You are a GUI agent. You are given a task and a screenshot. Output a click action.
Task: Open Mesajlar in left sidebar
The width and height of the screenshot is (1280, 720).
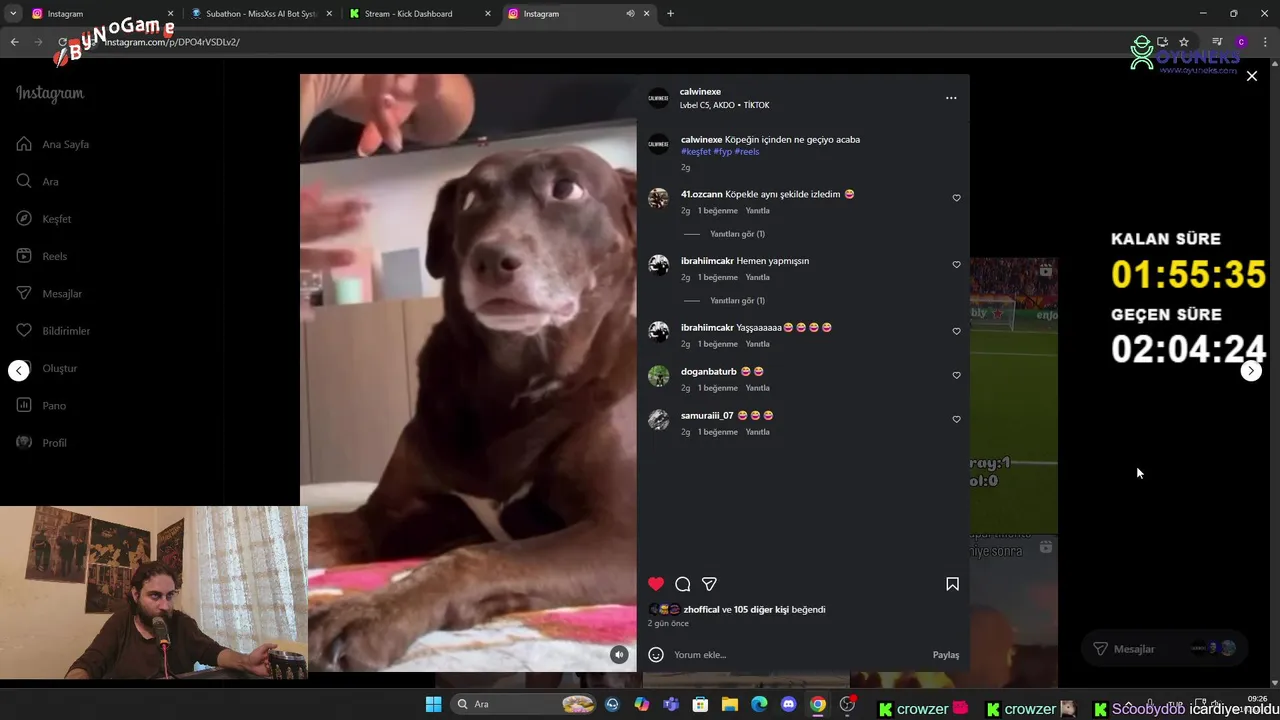49,293
